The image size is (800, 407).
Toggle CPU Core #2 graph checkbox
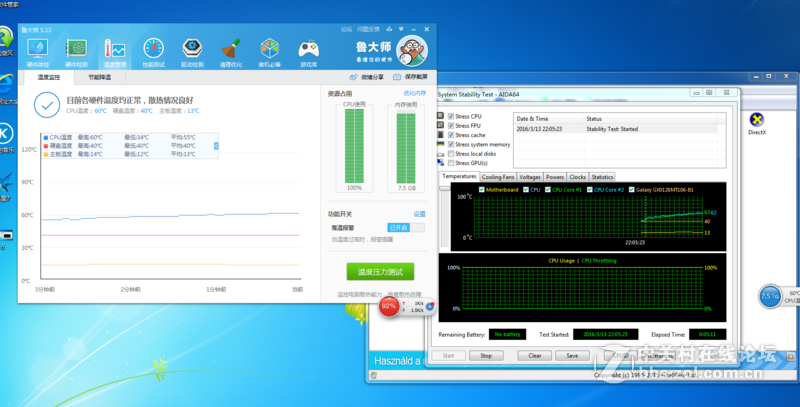point(590,190)
